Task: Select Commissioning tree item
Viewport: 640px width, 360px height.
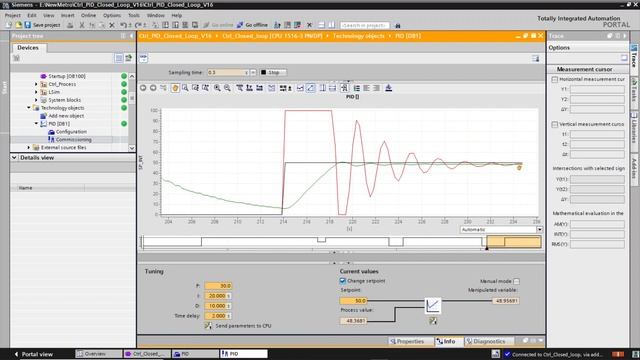Action: coord(73,140)
